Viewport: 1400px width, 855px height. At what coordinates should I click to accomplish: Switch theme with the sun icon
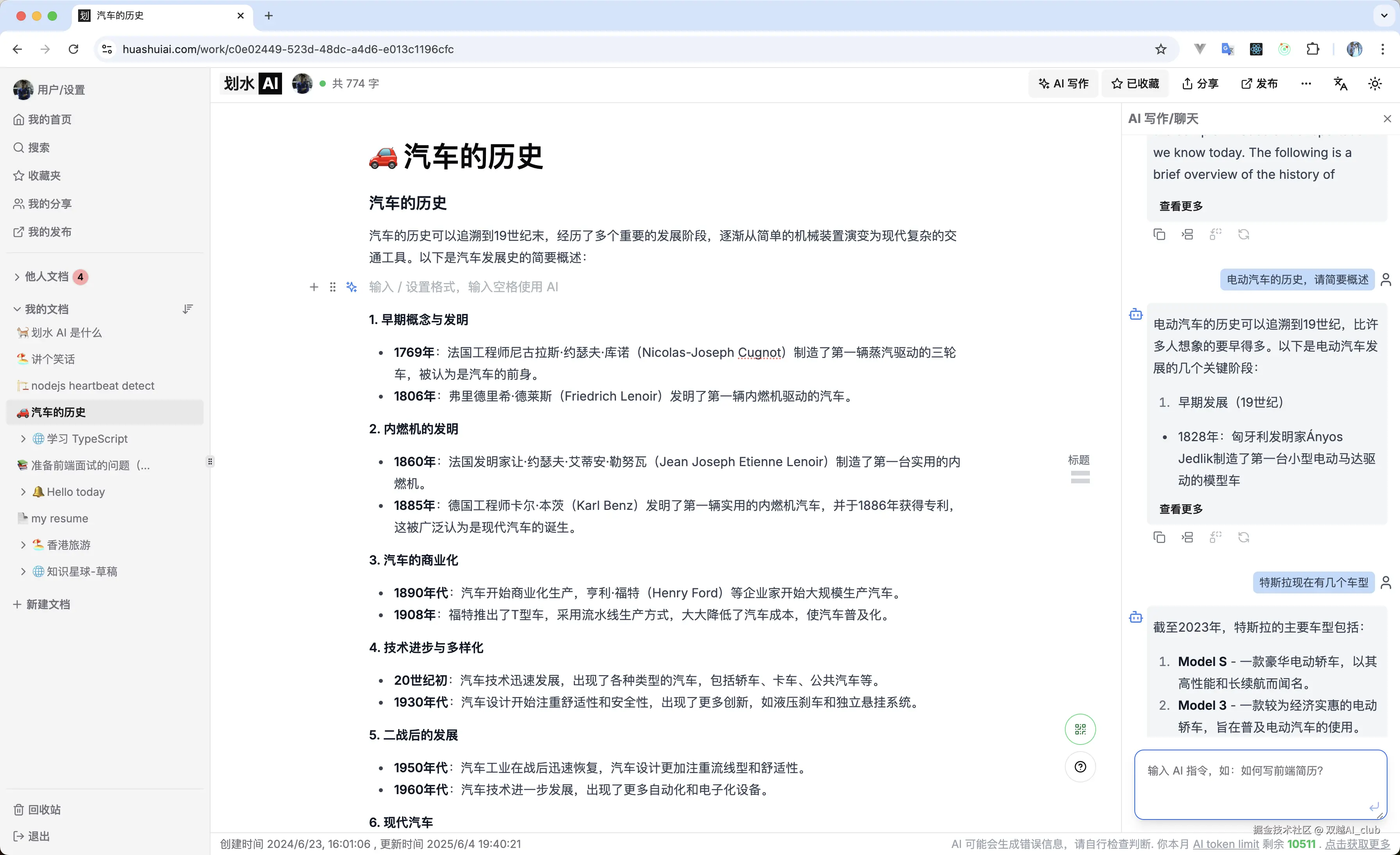click(x=1375, y=83)
